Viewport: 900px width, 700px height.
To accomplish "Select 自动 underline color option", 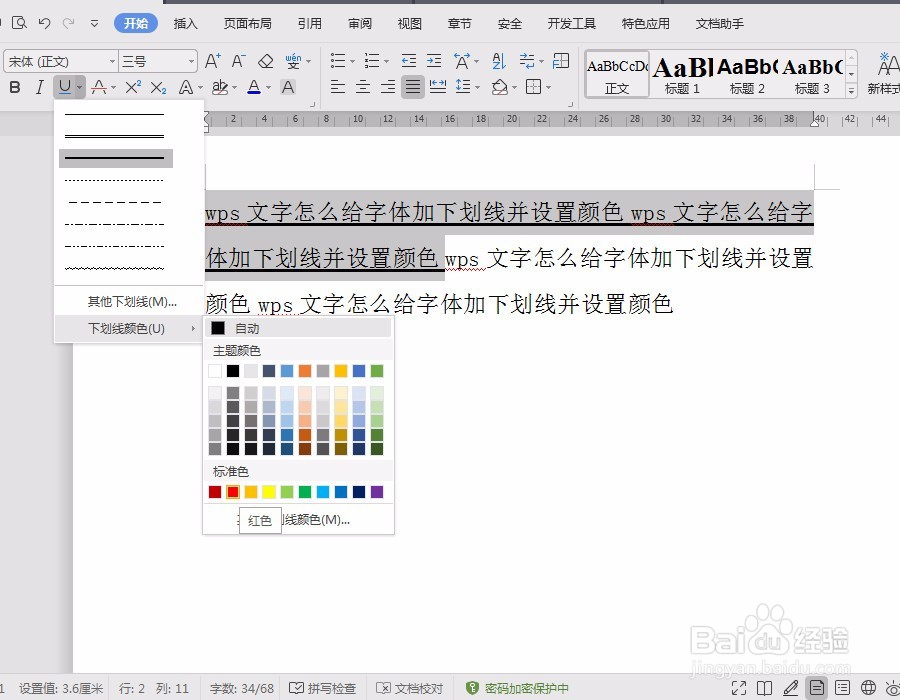I will 298,328.
